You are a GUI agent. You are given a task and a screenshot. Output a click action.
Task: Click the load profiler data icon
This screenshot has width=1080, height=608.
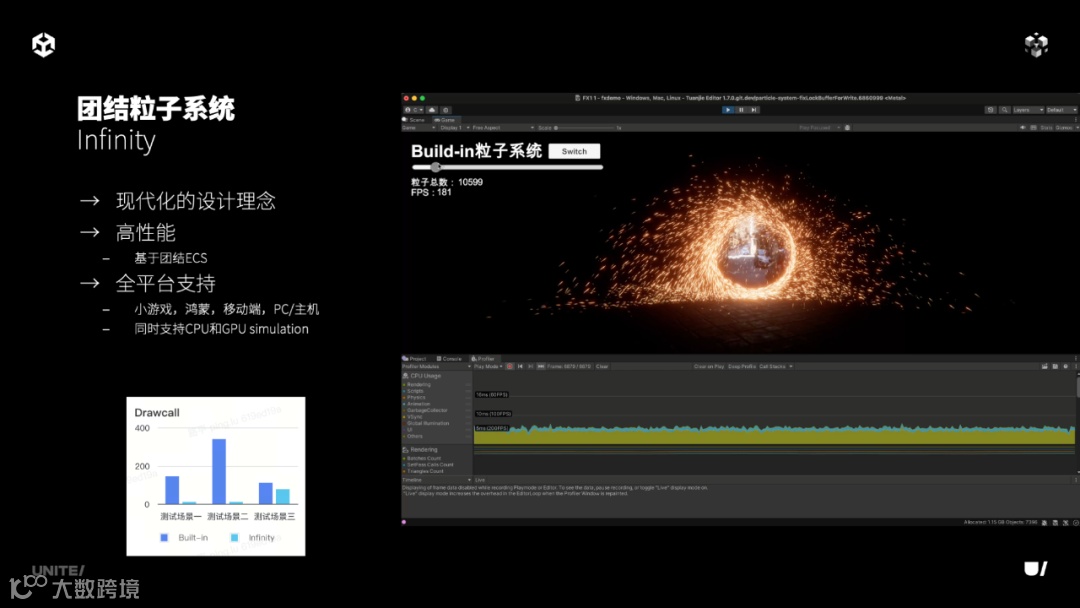click(1045, 366)
